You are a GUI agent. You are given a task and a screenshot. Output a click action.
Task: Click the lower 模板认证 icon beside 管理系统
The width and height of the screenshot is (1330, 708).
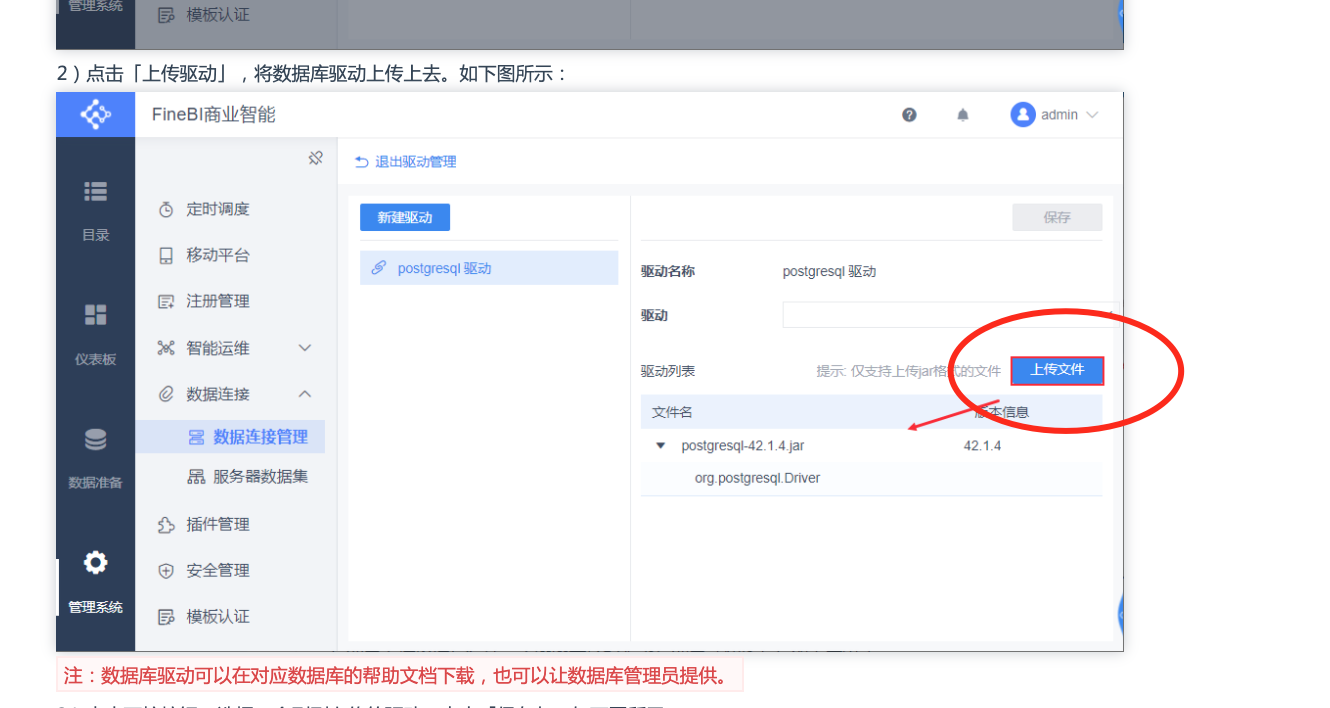click(166, 617)
